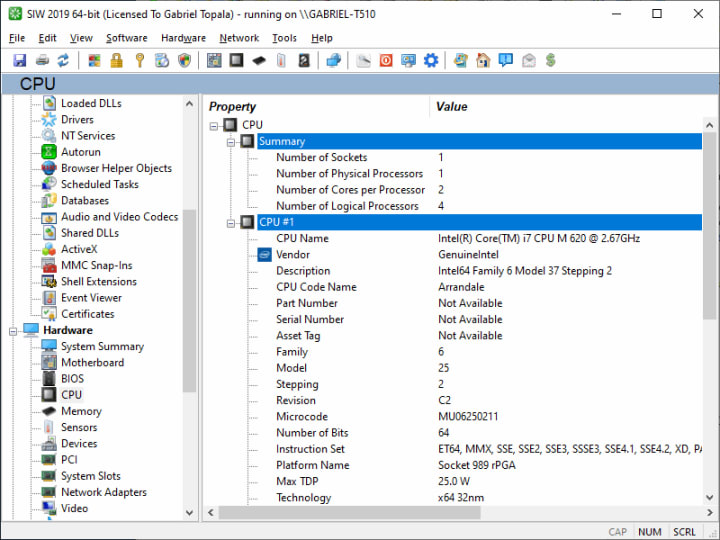
Task: Collapse the Summary section
Action: click(x=231, y=142)
